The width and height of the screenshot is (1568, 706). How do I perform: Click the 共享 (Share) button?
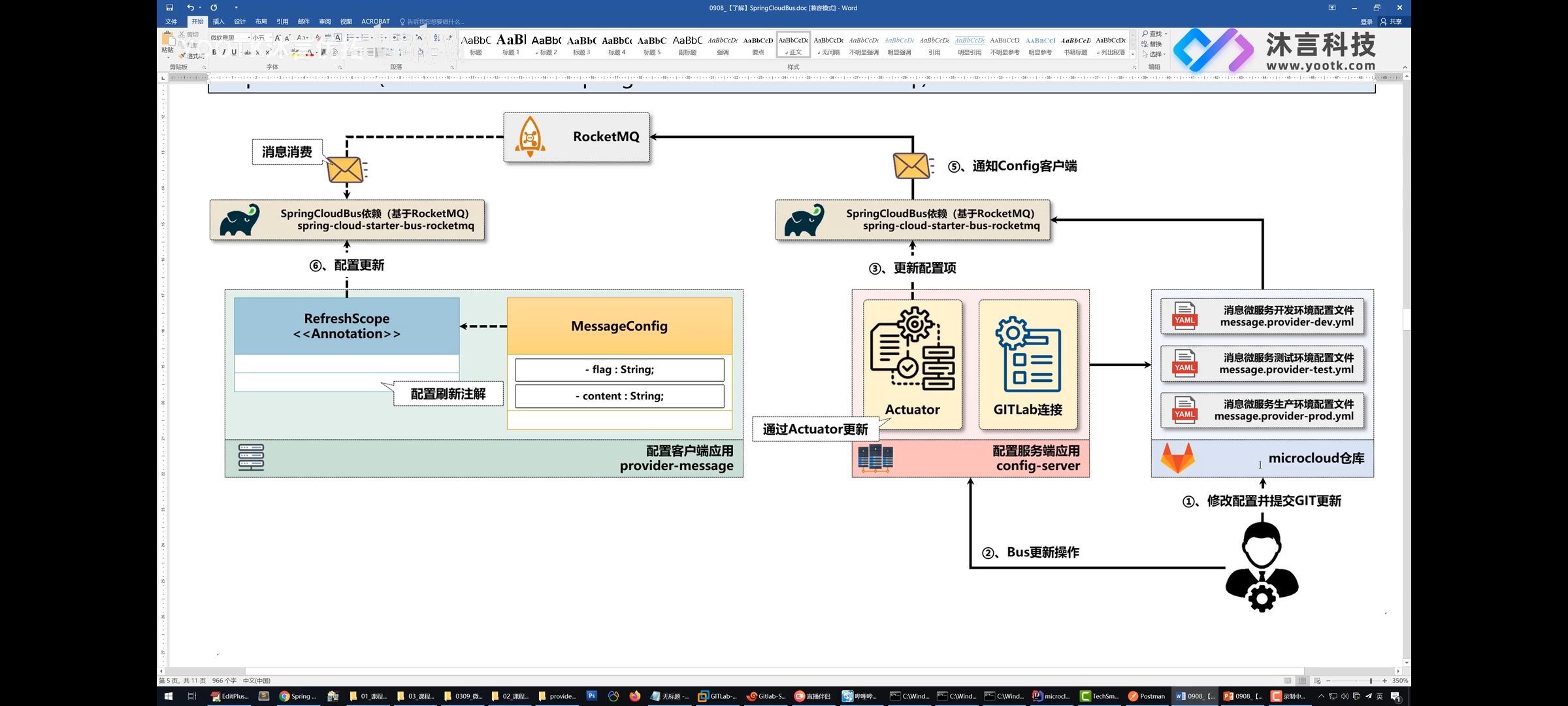pos(1391,22)
